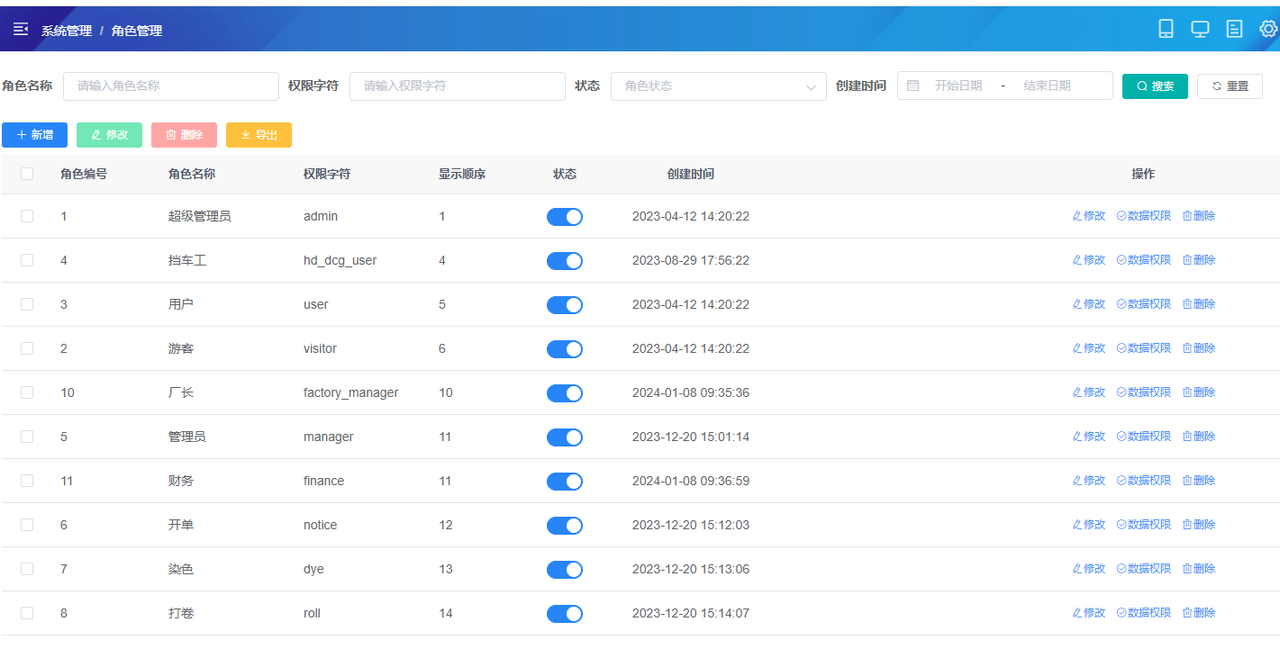1280x649 pixels.
Task: Click the 创建时间 column header
Action: 691,174
